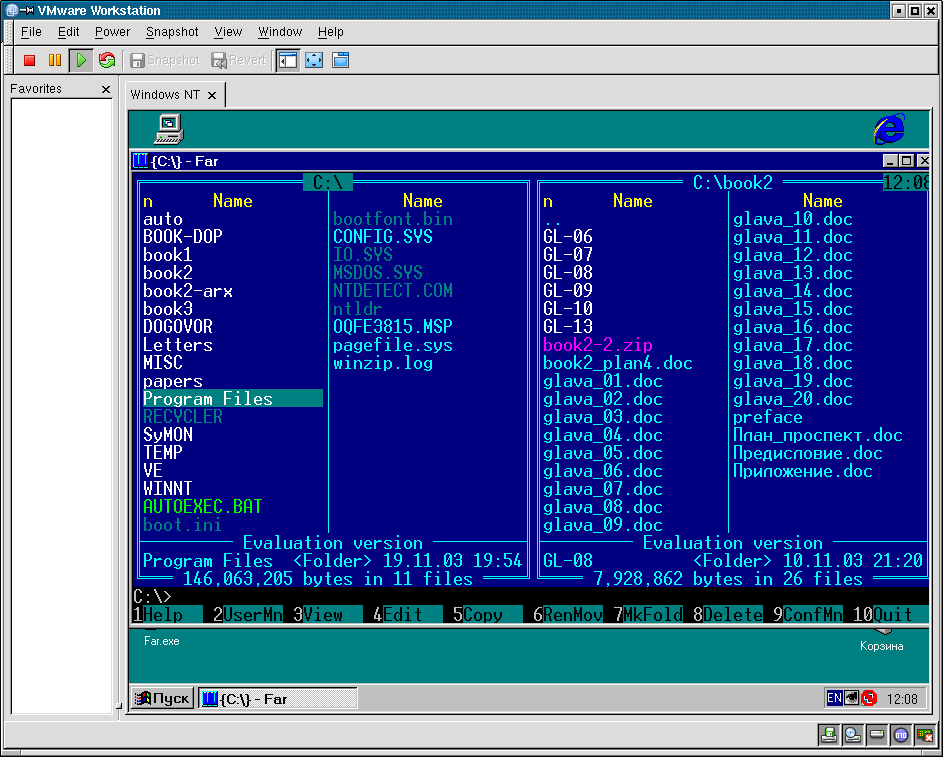This screenshot has width=943, height=757.
Task: Click the Far.exe desktop shortcut label
Action: [161, 642]
